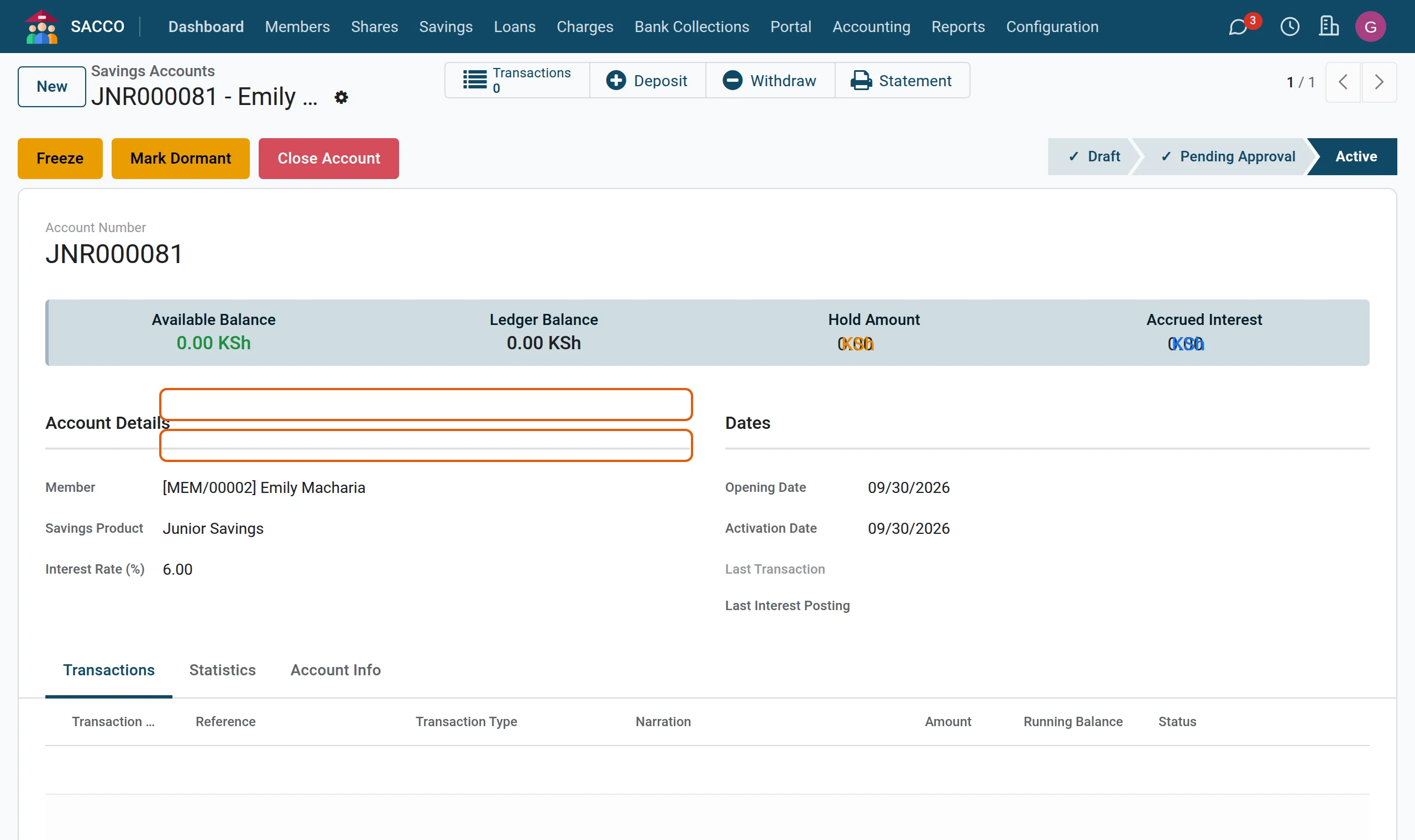The image size is (1415, 840).
Task: Sort by Transaction Type column header
Action: point(467,722)
